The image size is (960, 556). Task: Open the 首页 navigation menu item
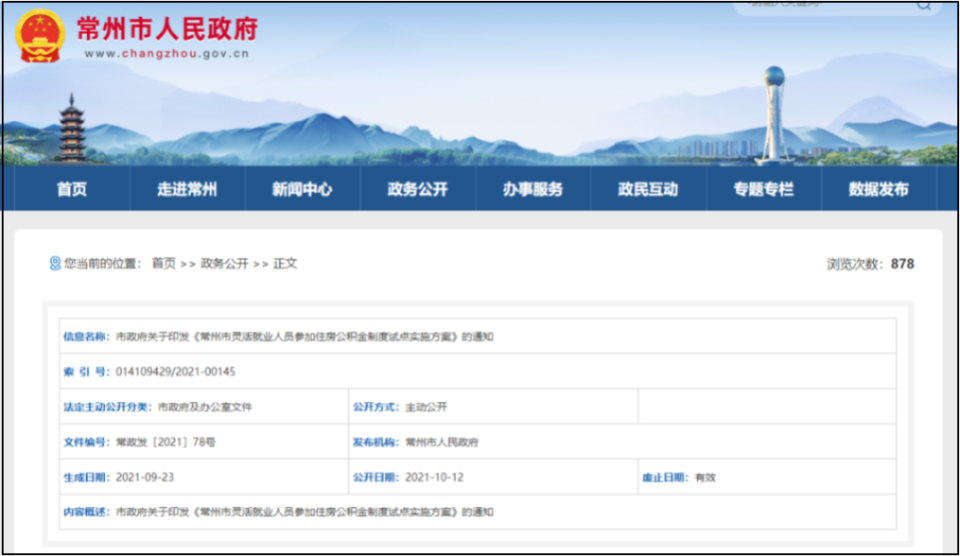[72, 189]
